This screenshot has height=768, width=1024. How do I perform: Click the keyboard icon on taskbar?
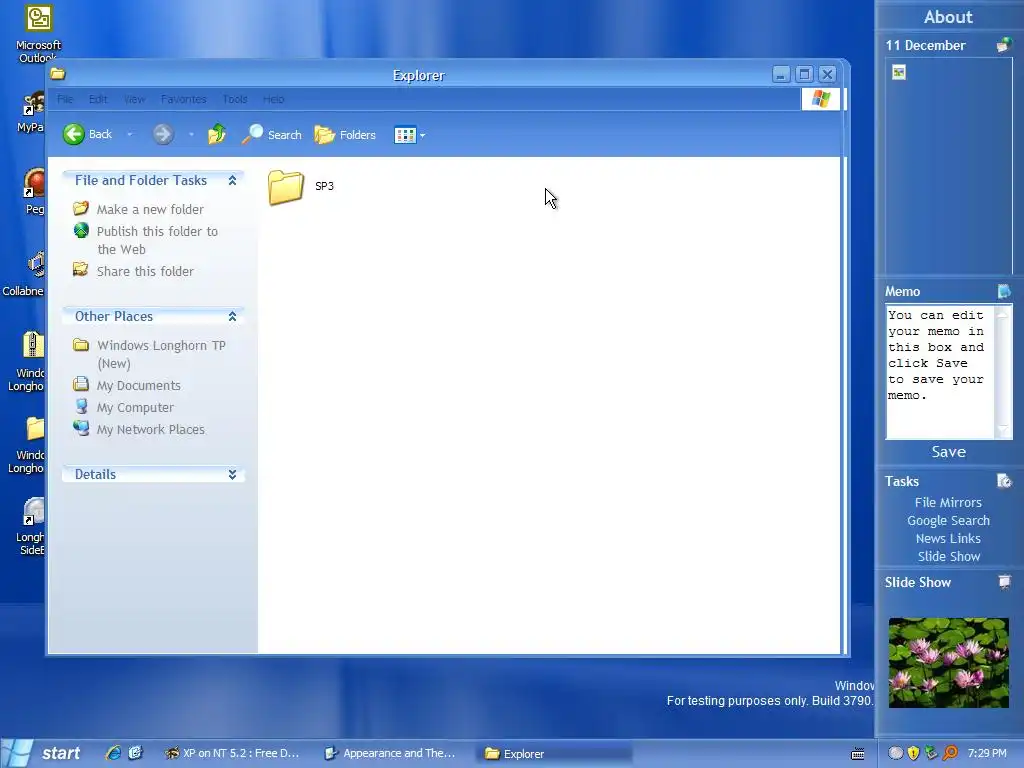[x=857, y=754]
